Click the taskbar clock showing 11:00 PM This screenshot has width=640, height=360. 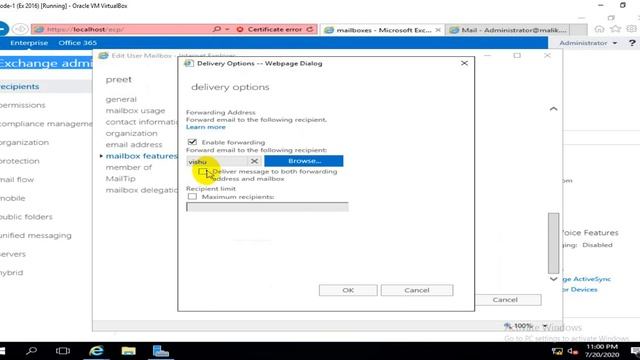(602, 351)
